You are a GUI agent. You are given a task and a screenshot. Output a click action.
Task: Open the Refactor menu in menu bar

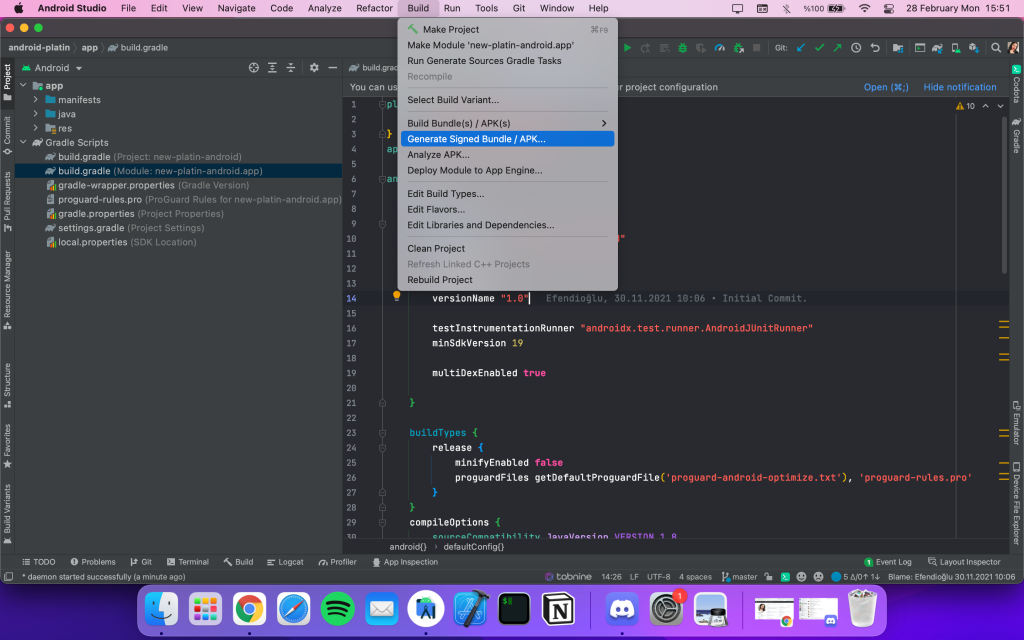[374, 8]
